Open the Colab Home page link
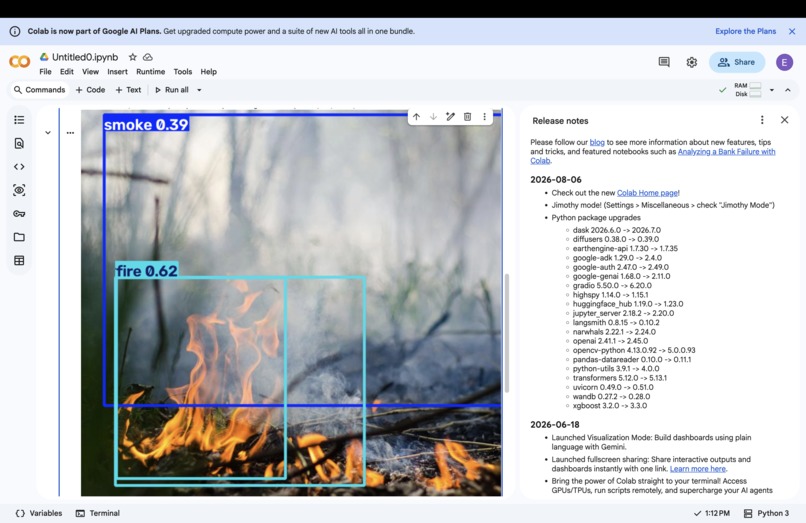The height and width of the screenshot is (523, 806). point(647,193)
